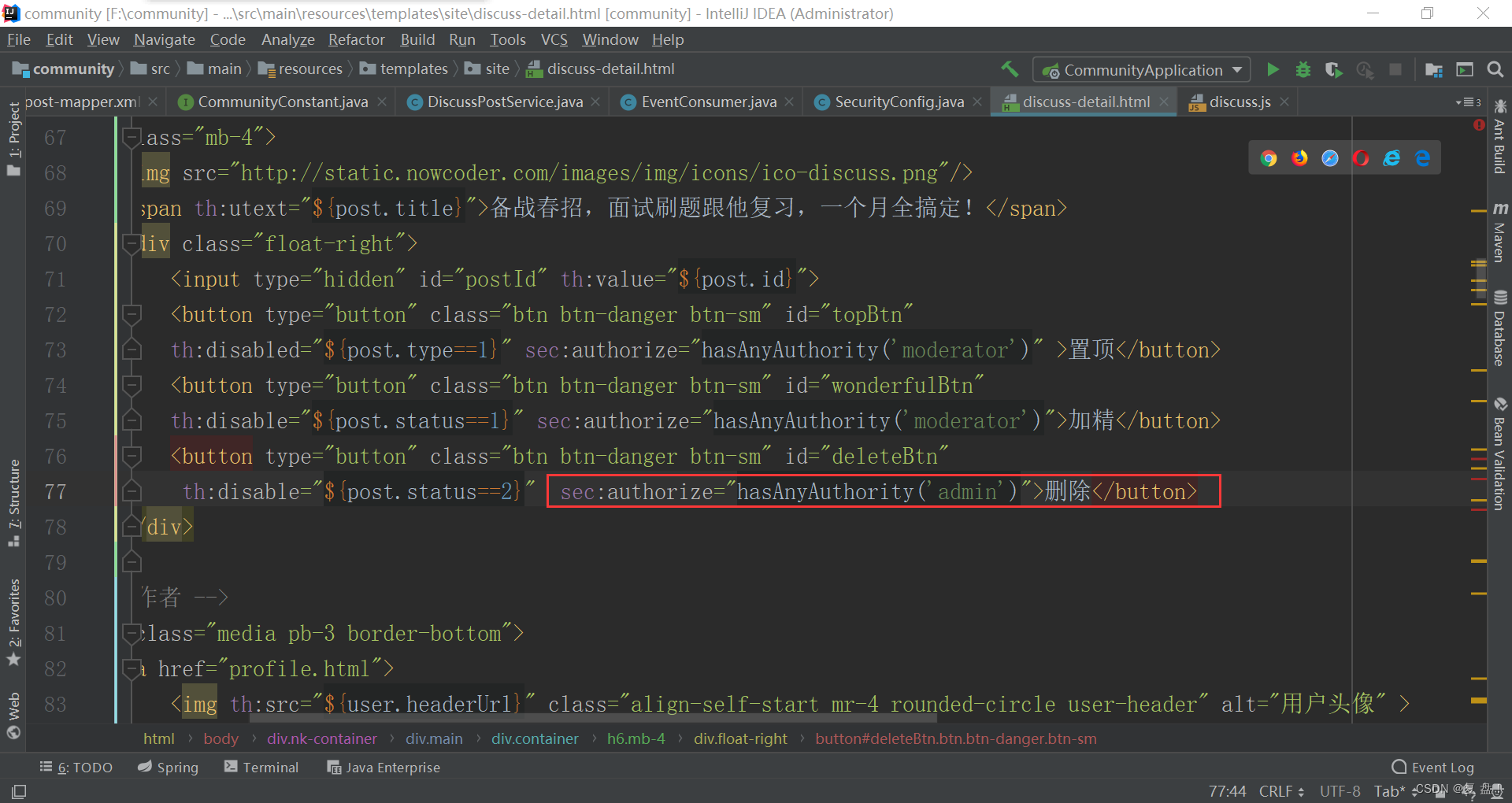This screenshot has height=803, width=1512.
Task: Open the Ant Build side panel
Action: click(1499, 136)
